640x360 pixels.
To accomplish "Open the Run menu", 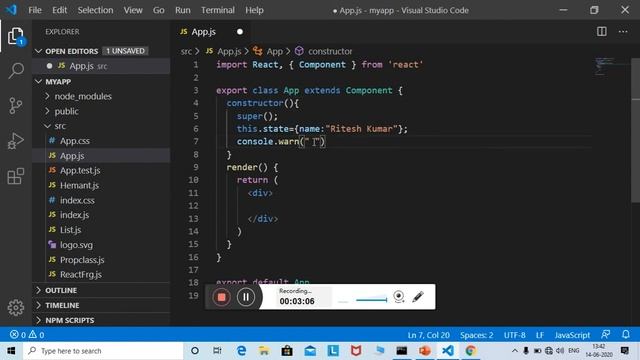I will point(182,10).
